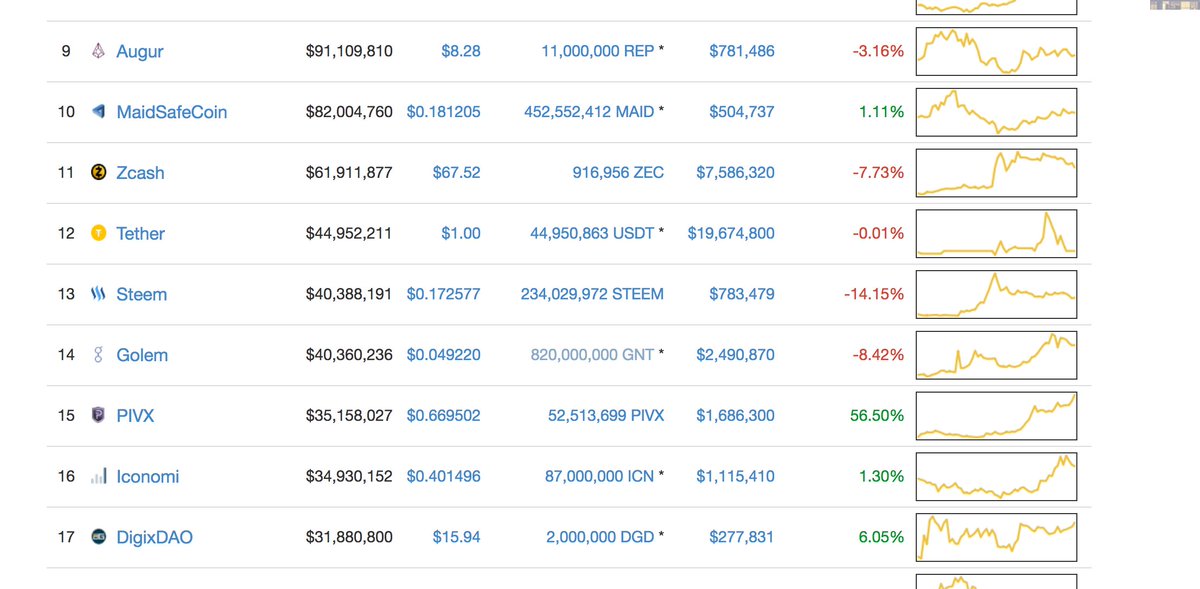Click supply 87,000,000 ICN
The height and width of the screenshot is (589, 1200).
coord(599,476)
